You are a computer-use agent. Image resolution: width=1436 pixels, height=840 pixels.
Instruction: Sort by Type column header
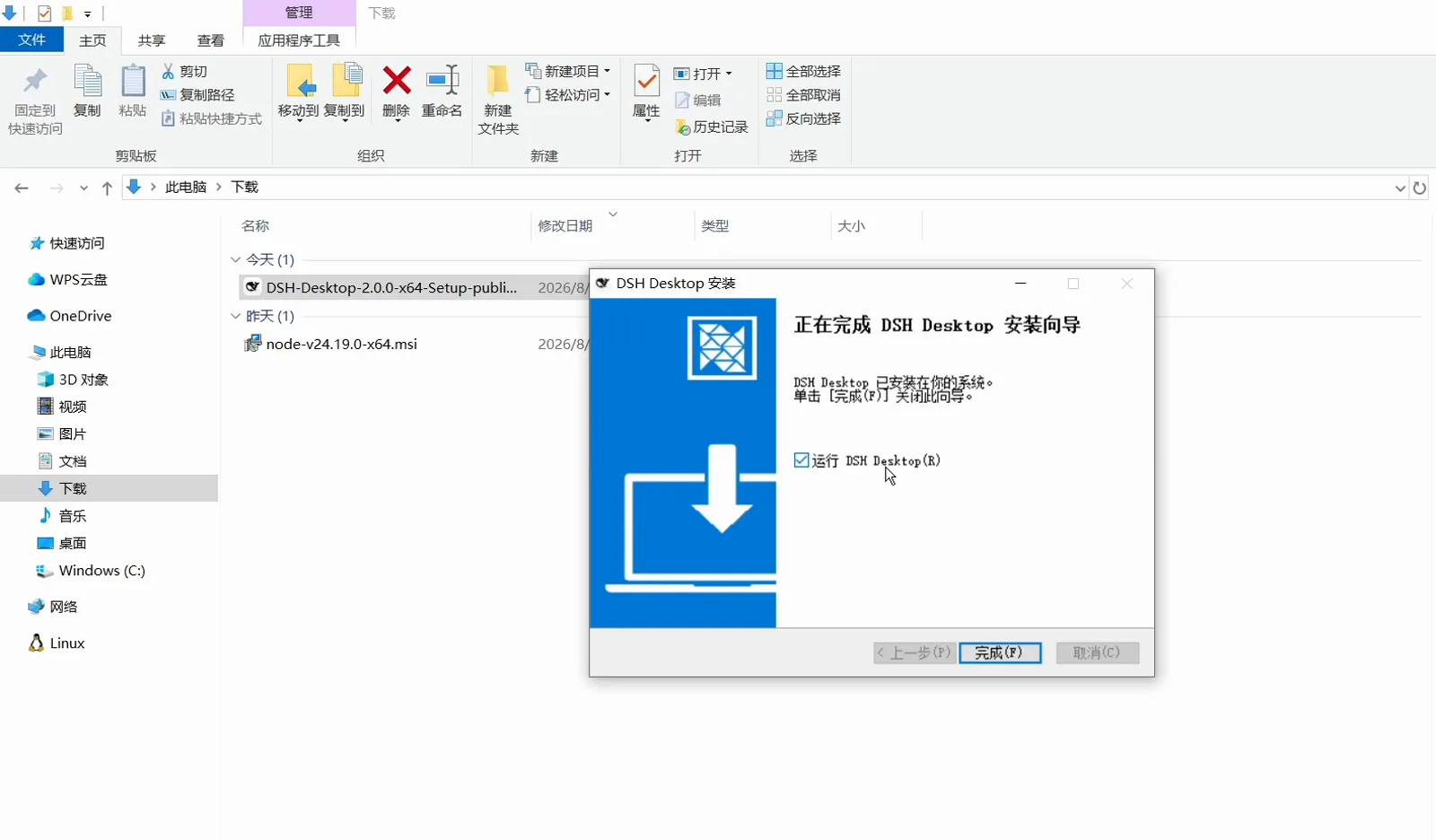(x=715, y=226)
